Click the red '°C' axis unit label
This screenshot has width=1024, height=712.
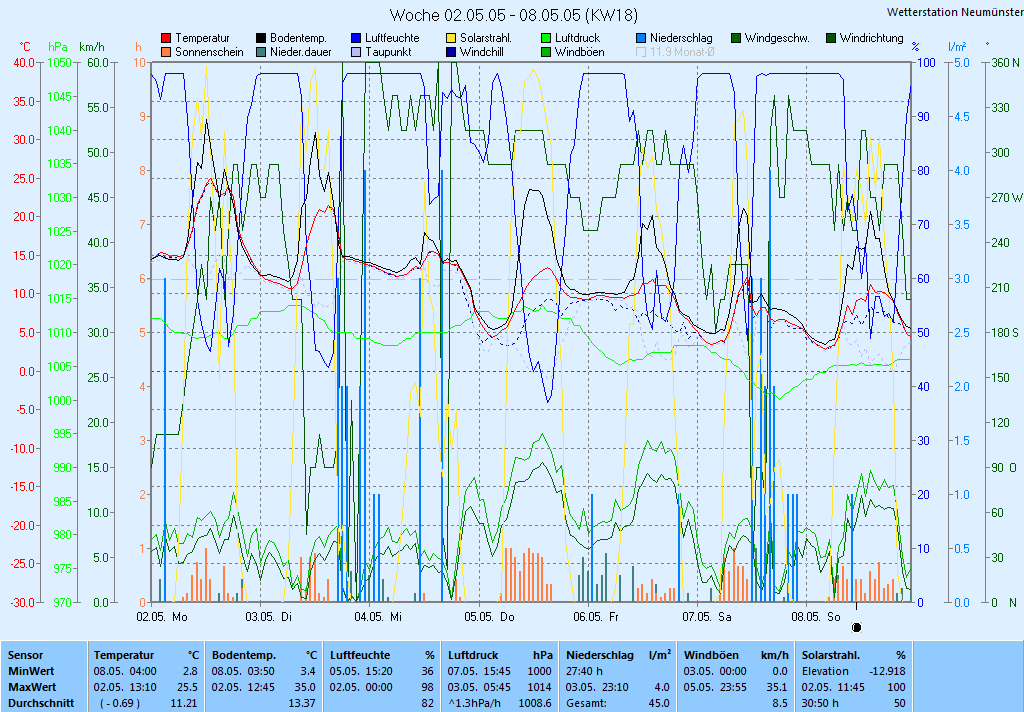click(25, 47)
